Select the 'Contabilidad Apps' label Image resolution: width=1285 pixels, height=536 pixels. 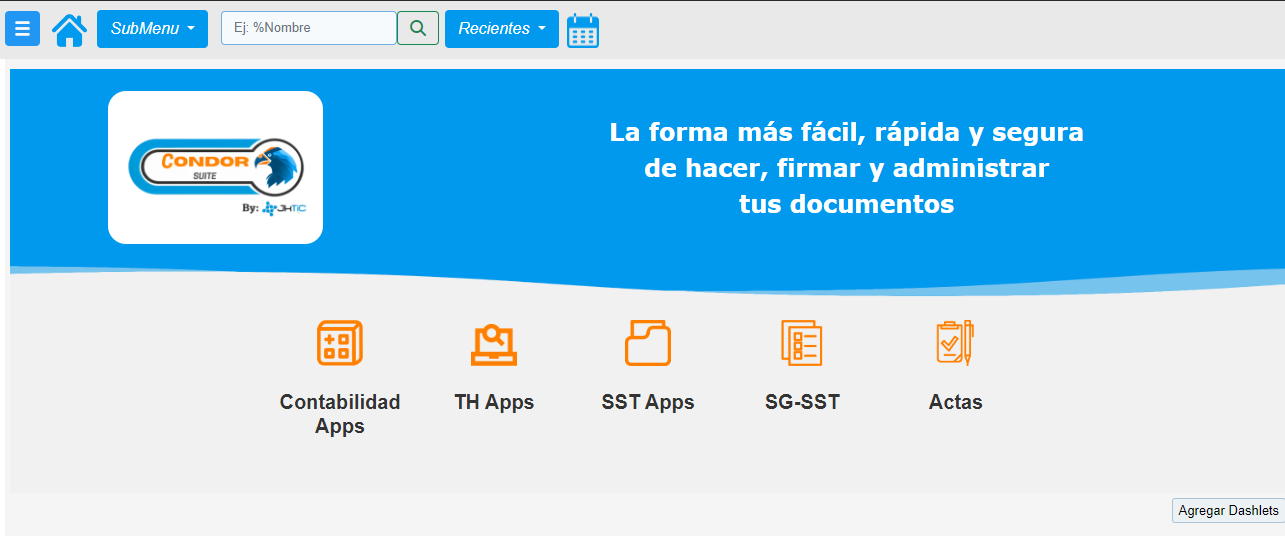click(x=340, y=414)
